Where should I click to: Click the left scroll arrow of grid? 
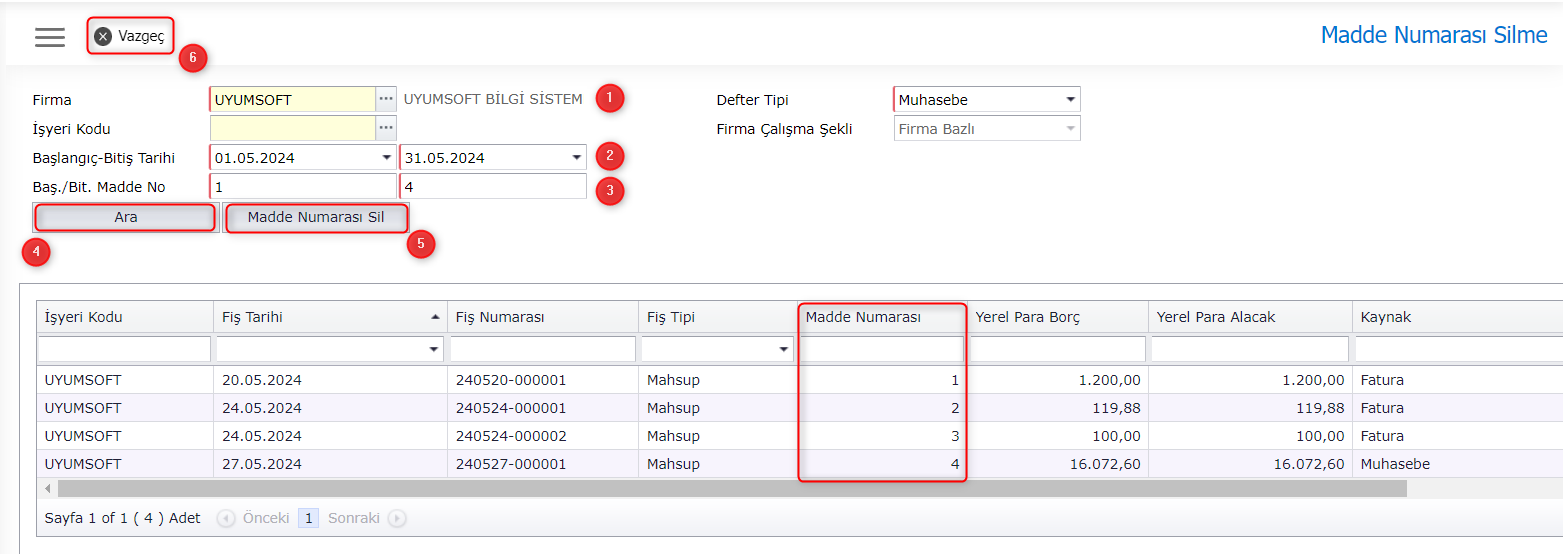(x=47, y=488)
